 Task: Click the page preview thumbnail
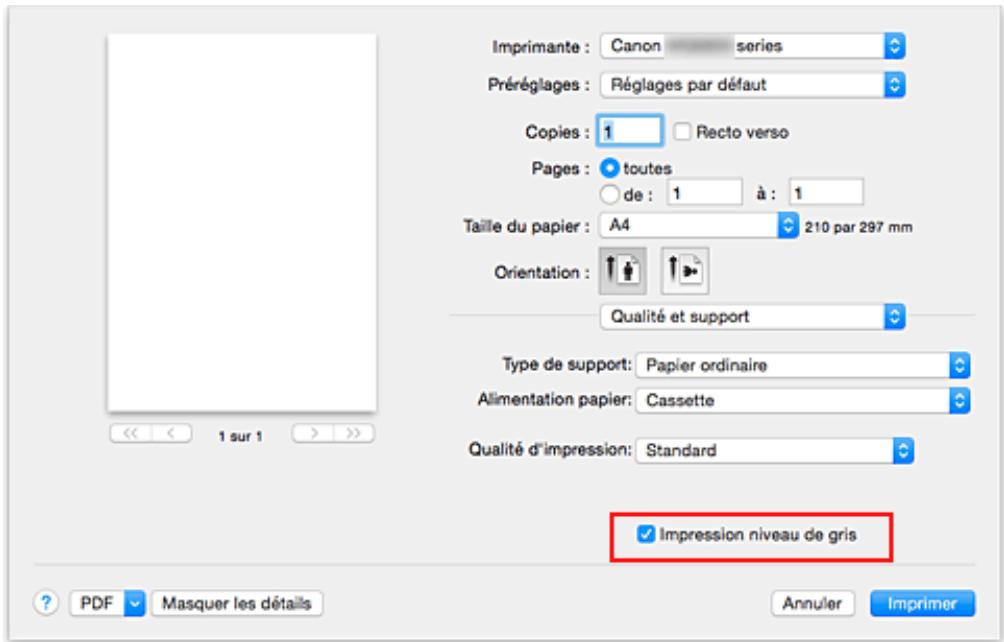[x=242, y=223]
